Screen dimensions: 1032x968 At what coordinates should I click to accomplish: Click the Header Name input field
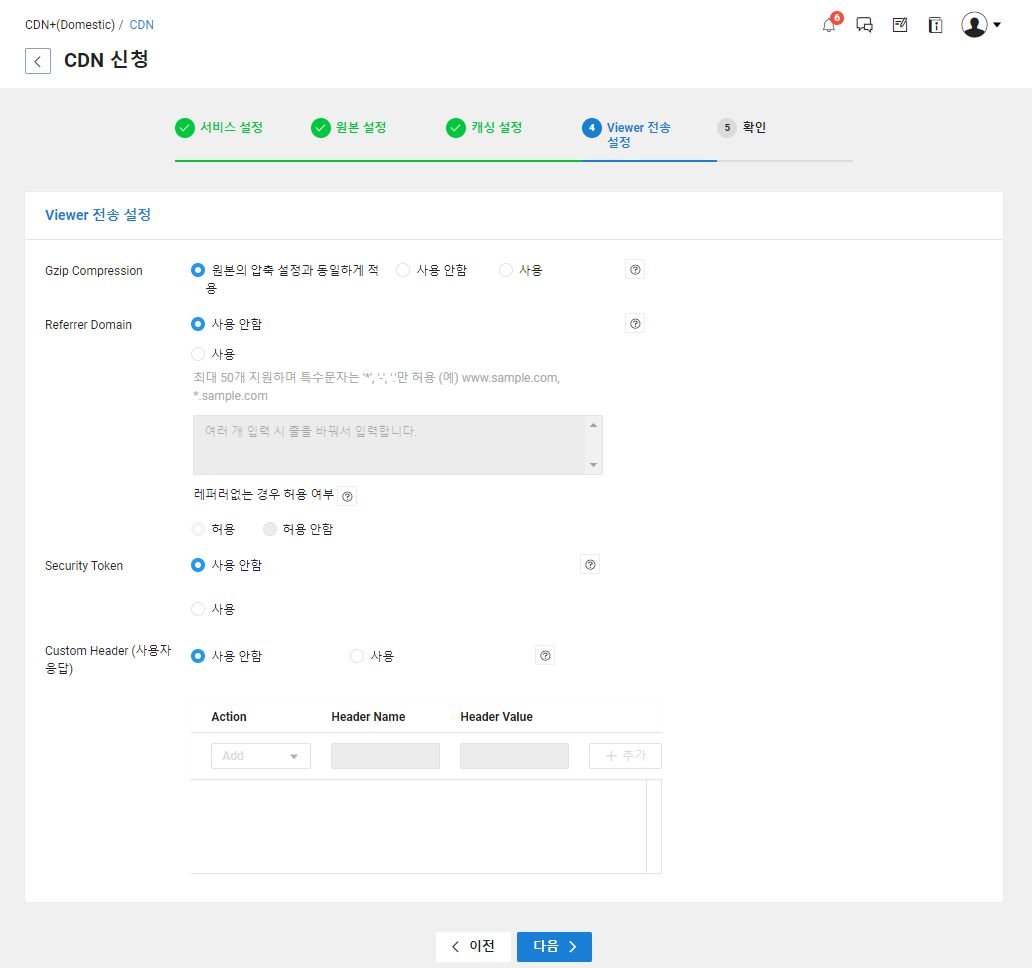point(385,756)
